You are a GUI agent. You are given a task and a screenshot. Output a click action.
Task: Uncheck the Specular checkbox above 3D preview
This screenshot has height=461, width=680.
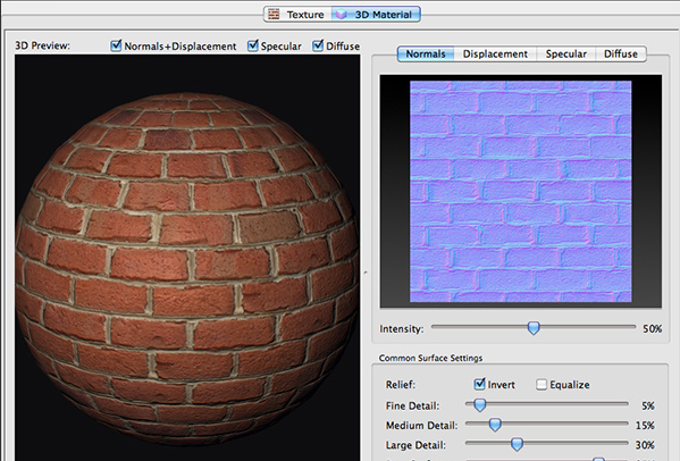coord(253,46)
